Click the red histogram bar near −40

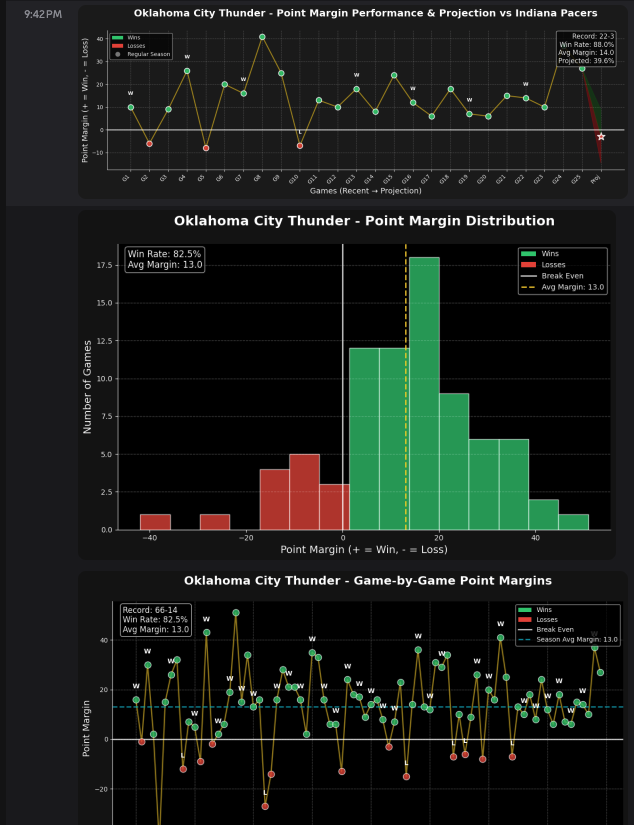(x=155, y=522)
